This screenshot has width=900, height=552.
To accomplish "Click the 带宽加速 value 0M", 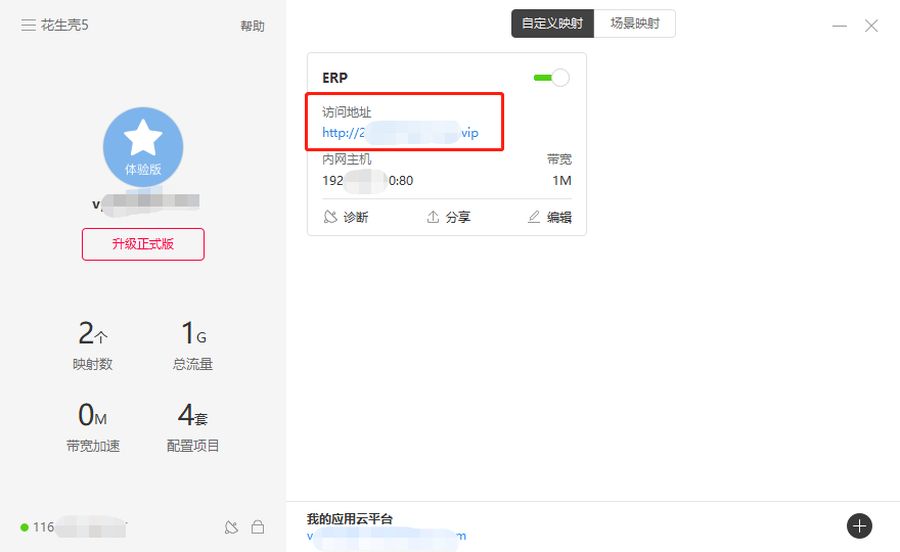I will pos(92,415).
